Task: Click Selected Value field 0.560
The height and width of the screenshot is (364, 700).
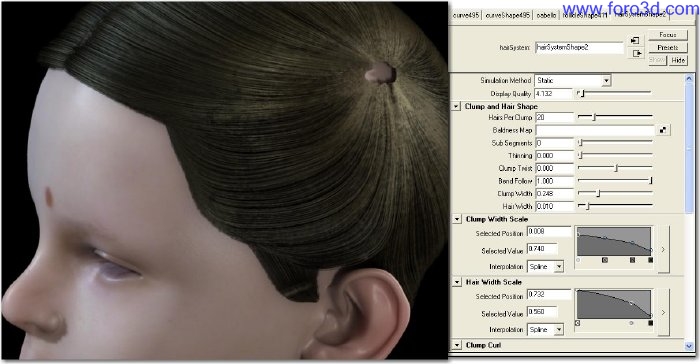Action: point(542,312)
